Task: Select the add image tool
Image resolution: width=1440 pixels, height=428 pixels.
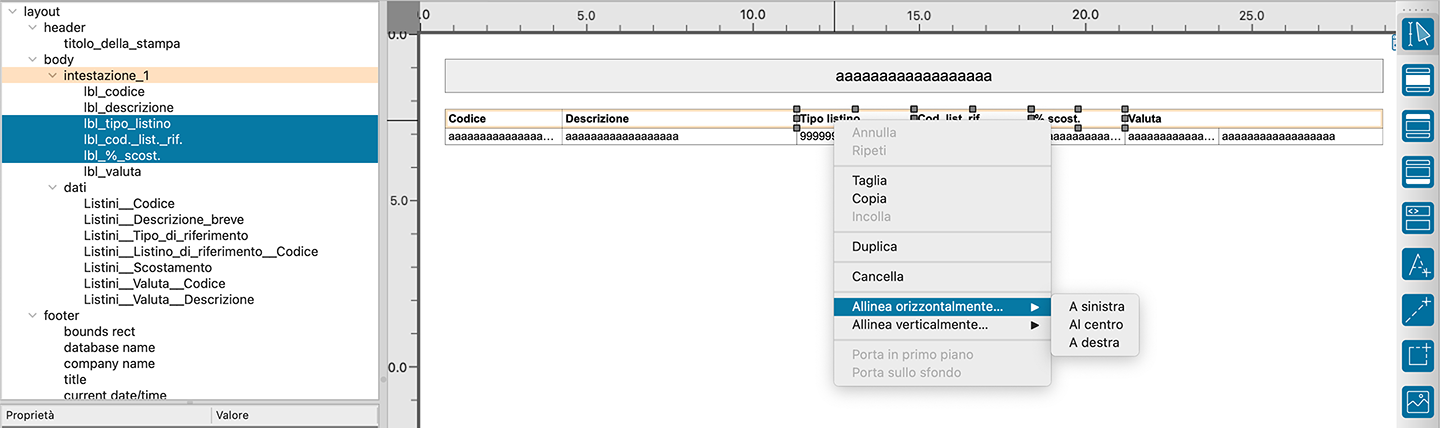Action: [1419, 402]
